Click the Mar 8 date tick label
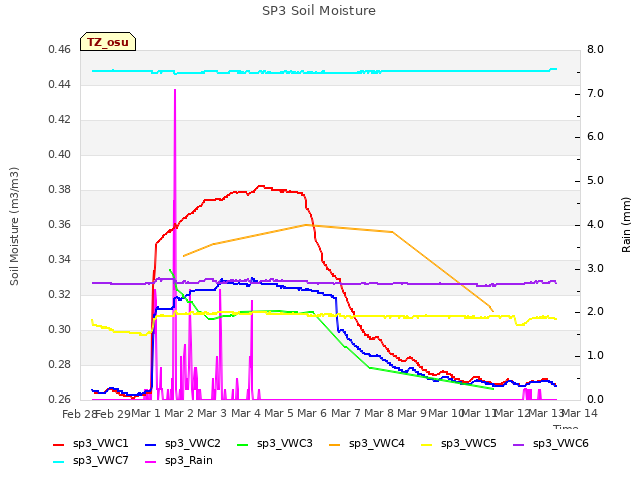 (x=379, y=413)
